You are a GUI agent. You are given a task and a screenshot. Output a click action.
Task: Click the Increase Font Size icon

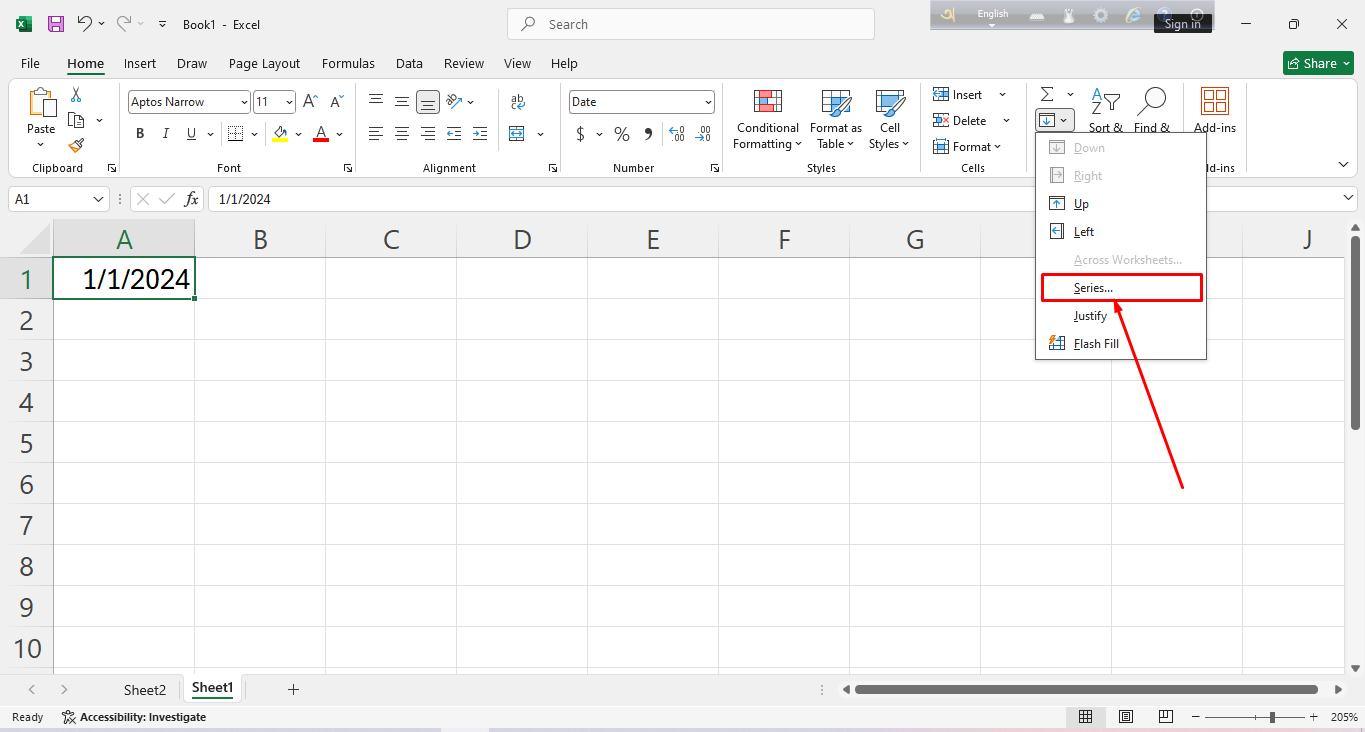(x=310, y=102)
